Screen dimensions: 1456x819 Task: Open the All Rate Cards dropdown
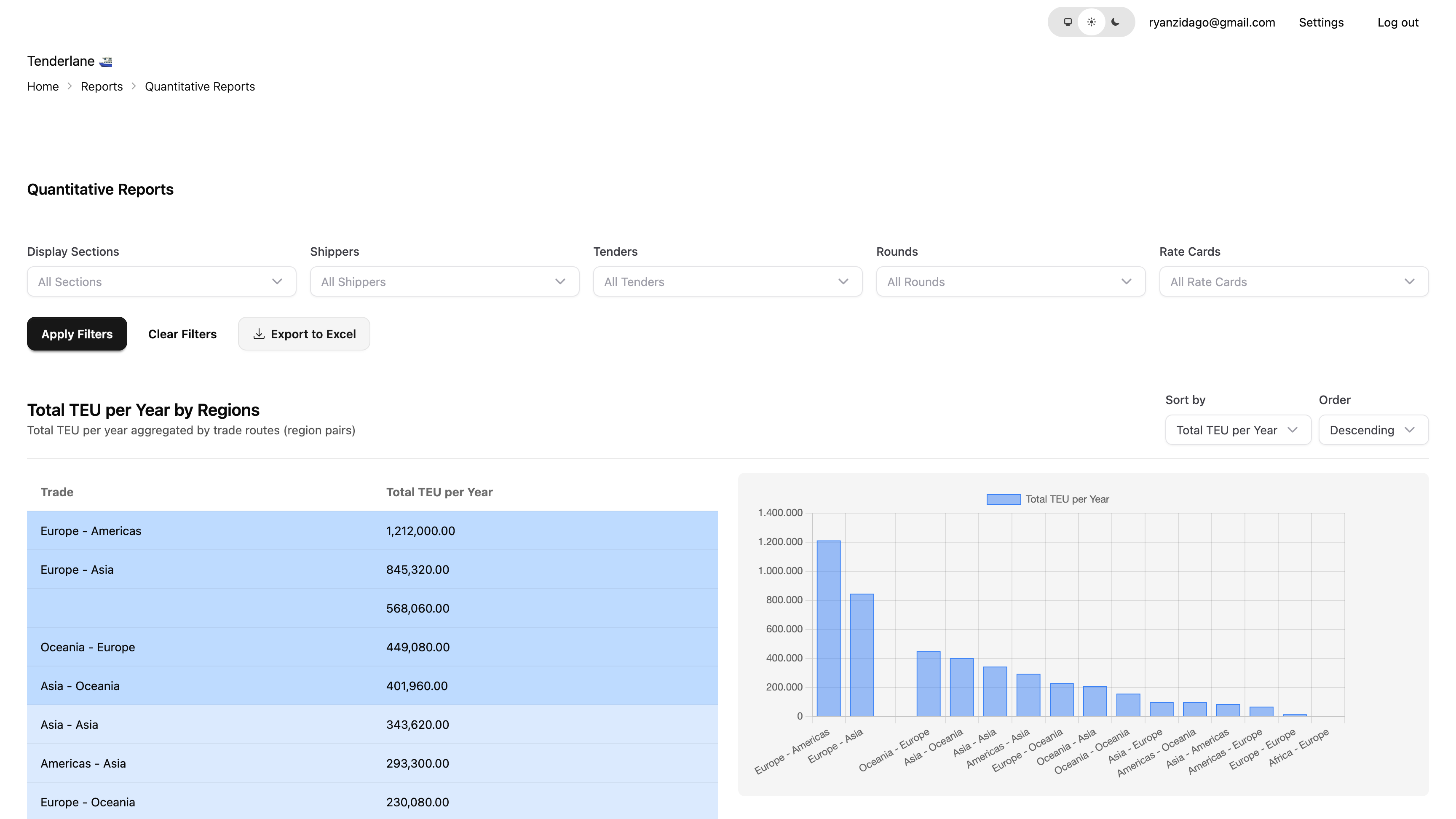[1294, 281]
